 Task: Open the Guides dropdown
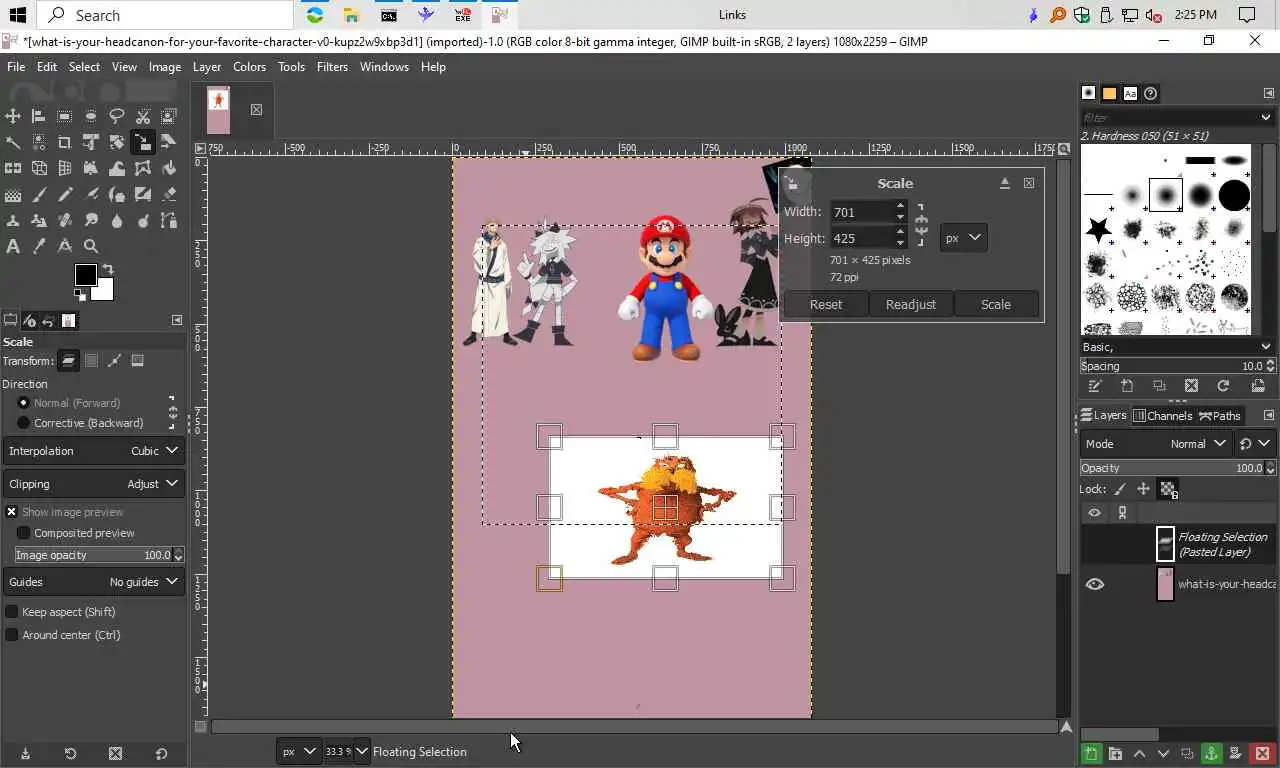coord(94,581)
